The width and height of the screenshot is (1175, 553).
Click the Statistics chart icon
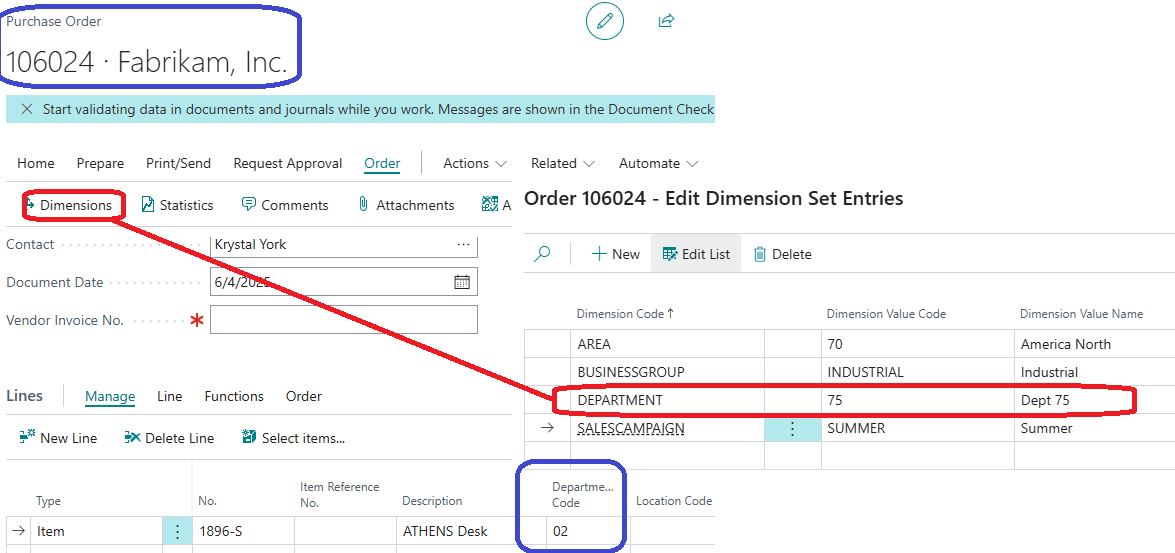(148, 204)
